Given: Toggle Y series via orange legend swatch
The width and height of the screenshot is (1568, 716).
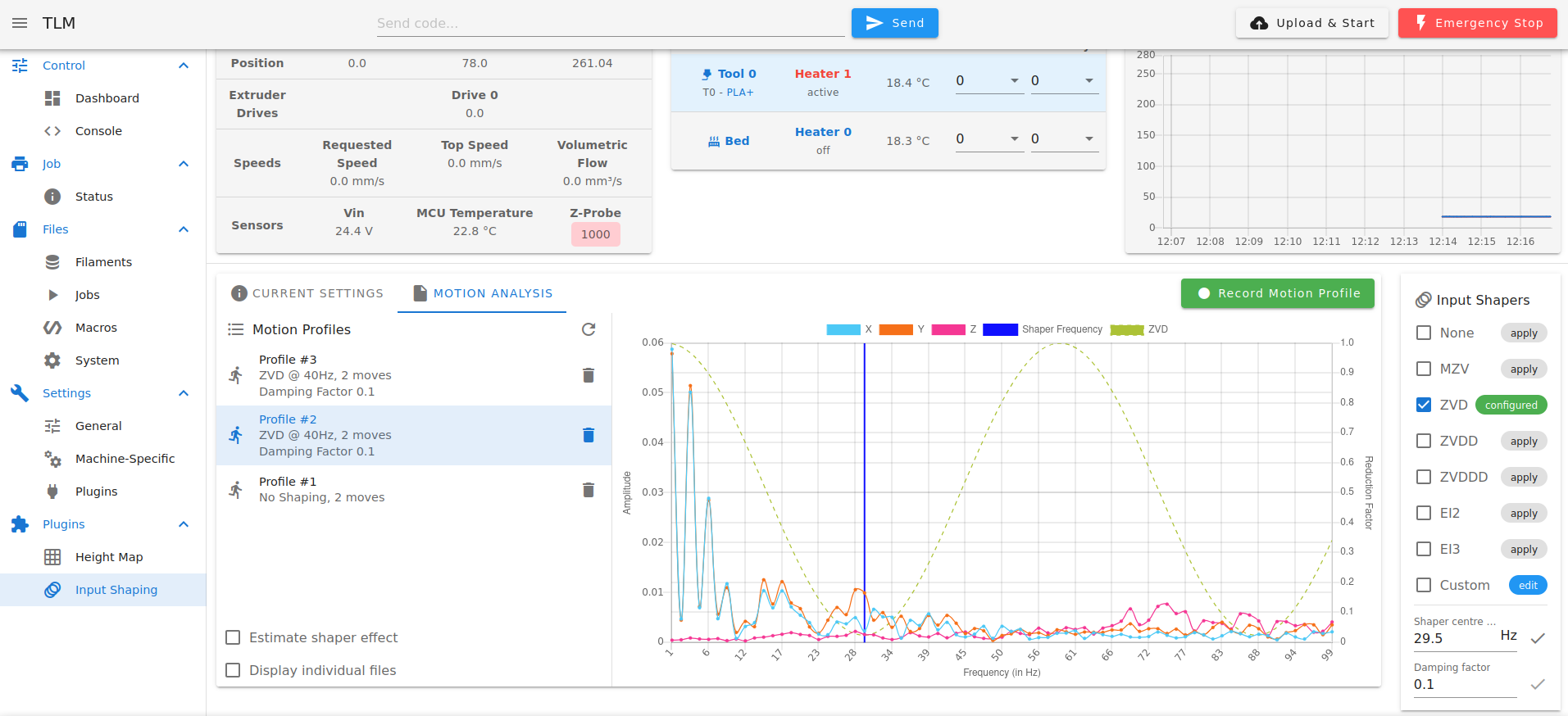Looking at the screenshot, I should point(896,329).
